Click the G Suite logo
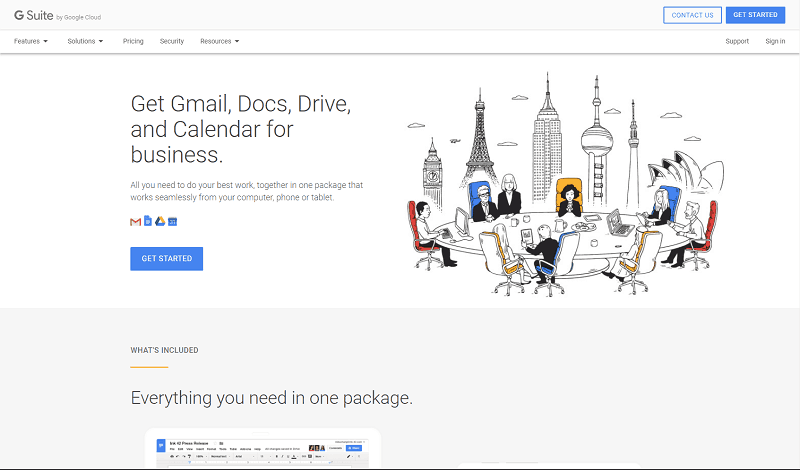This screenshot has height=470, width=800. (x=34, y=15)
